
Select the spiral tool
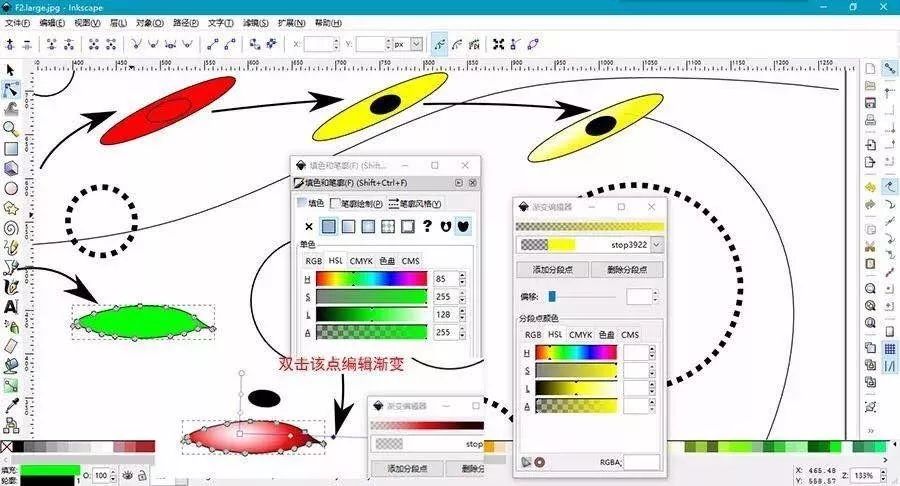coord(10,228)
